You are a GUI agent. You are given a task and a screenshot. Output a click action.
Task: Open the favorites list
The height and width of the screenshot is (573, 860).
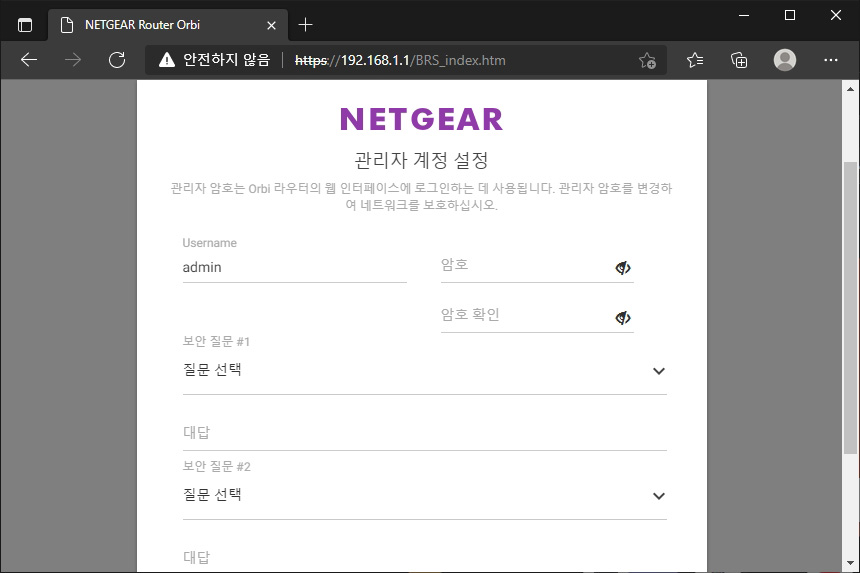pyautogui.click(x=695, y=60)
